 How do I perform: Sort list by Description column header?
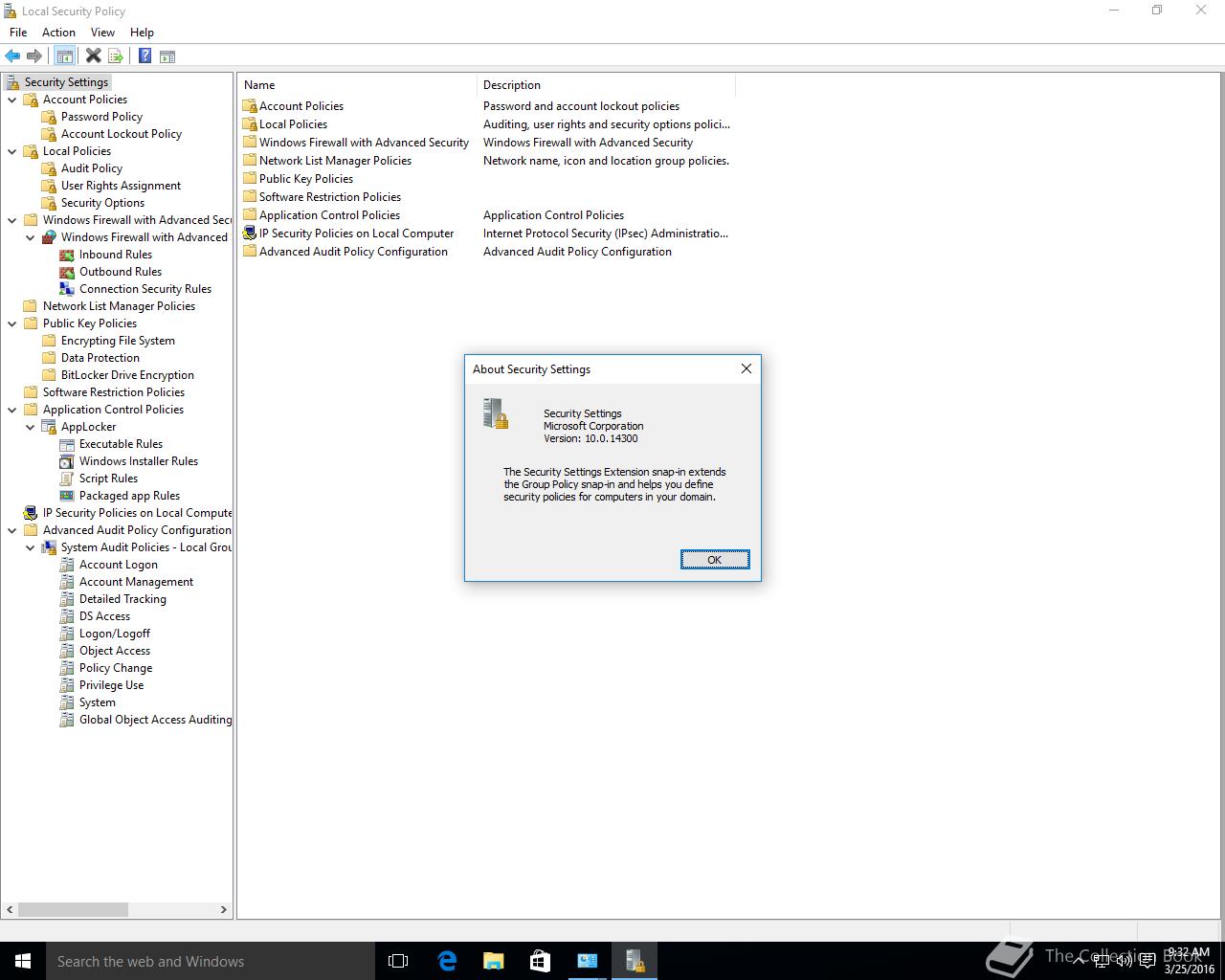pos(606,85)
